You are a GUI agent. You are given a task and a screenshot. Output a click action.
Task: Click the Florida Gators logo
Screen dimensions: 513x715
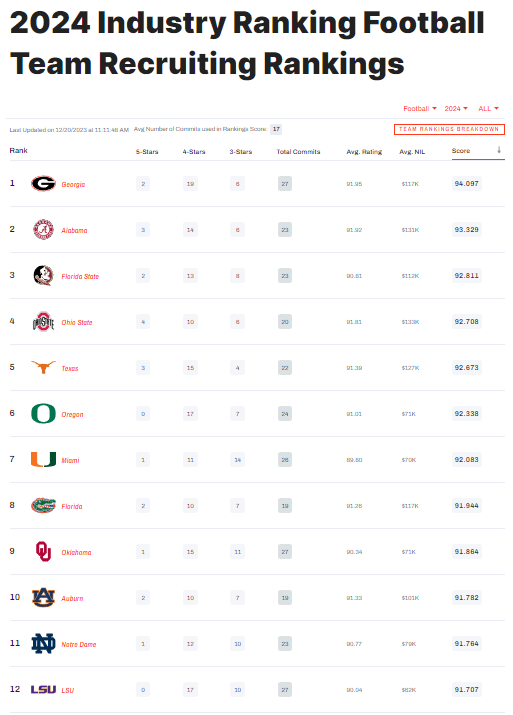point(43,505)
